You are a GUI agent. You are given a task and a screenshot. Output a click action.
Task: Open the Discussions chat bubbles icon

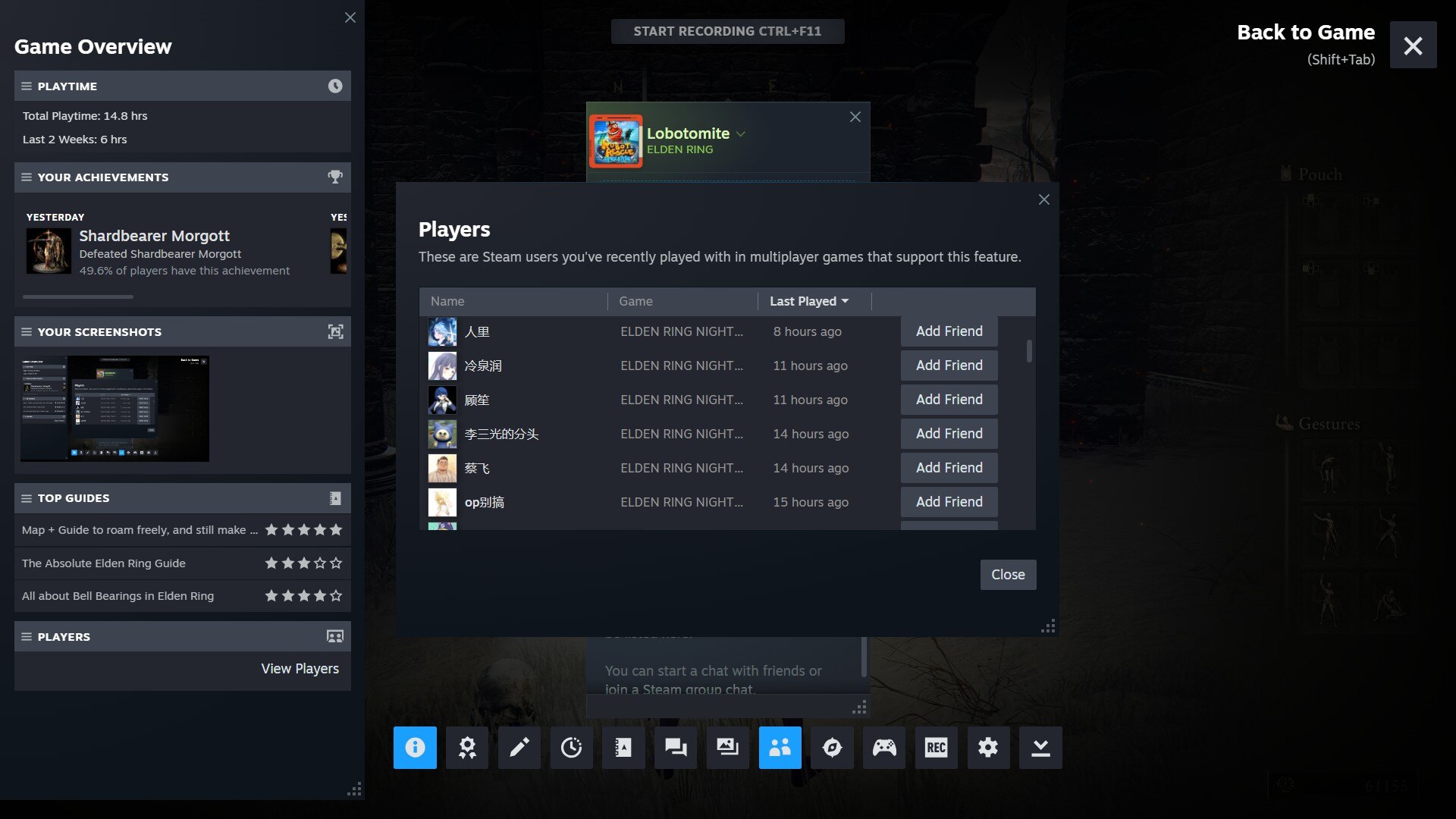click(x=676, y=748)
